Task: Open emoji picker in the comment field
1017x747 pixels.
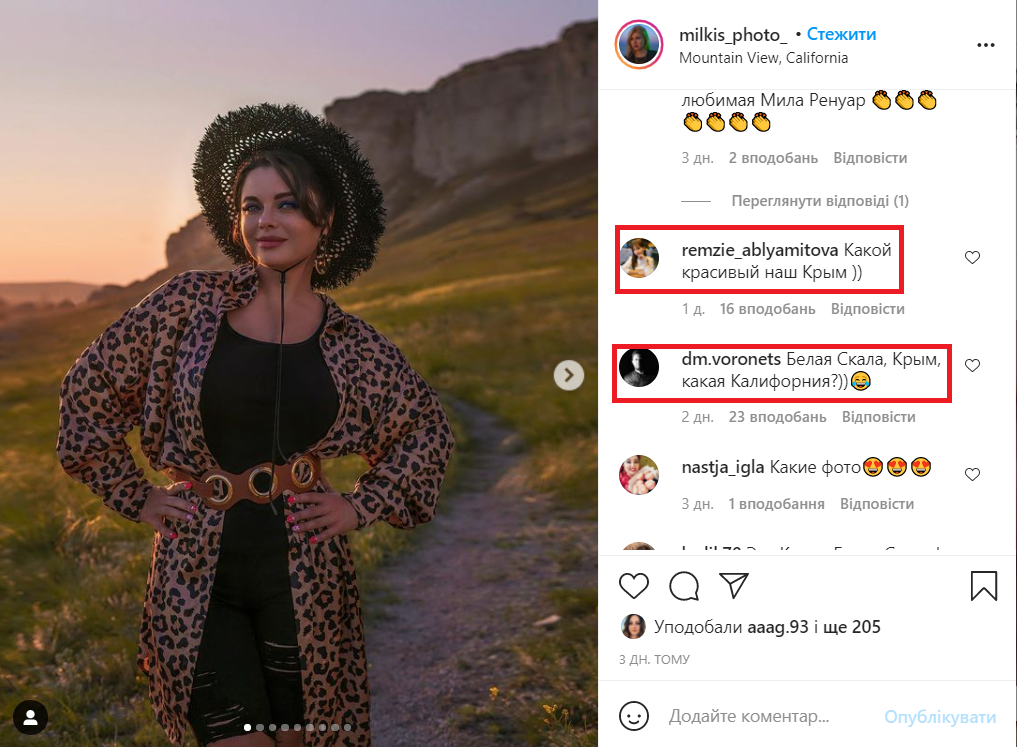Action: click(634, 717)
